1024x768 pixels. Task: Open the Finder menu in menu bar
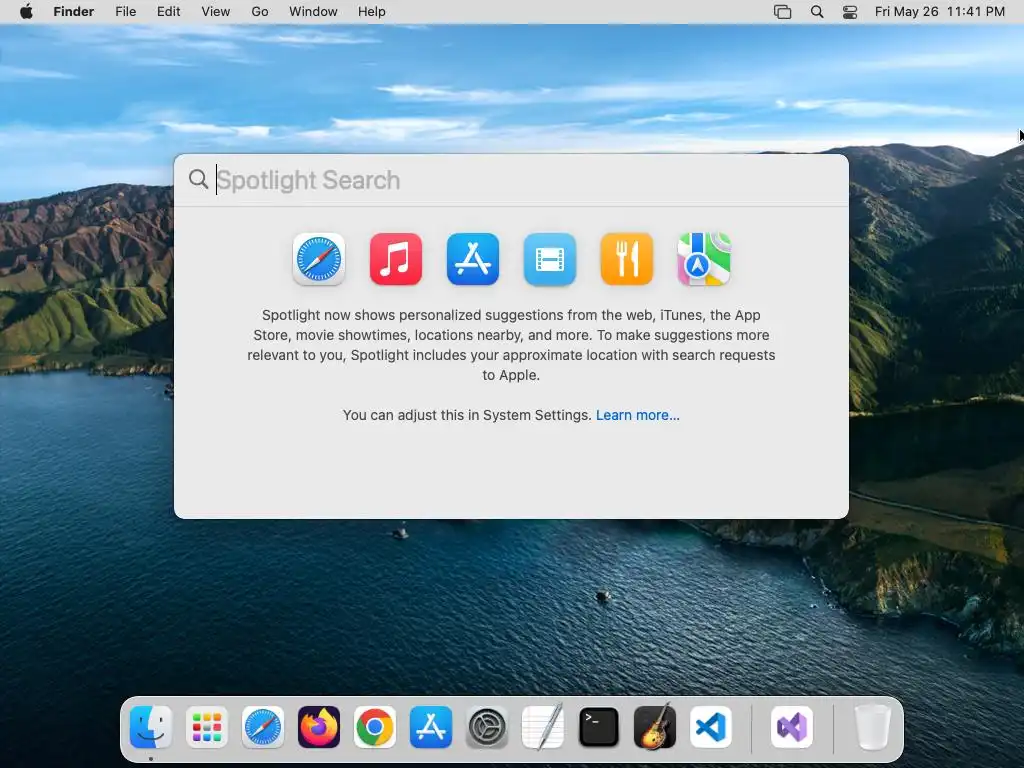74,12
